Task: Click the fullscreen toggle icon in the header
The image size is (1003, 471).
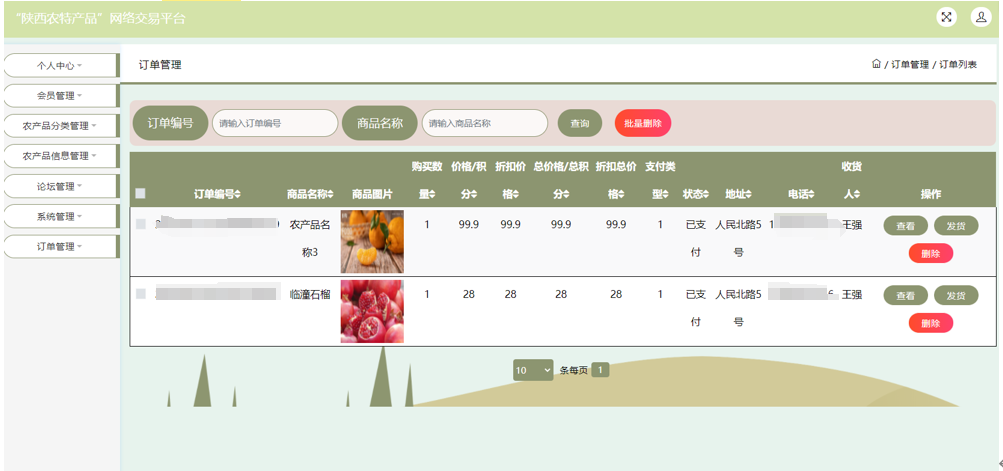Action: 947,17
